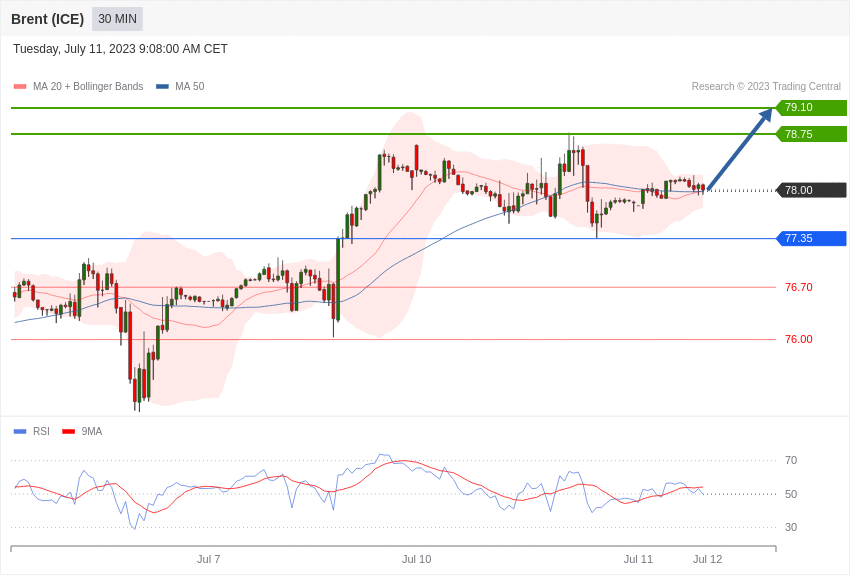
Task: Click the 78.00 current price tag
Action: click(x=812, y=190)
